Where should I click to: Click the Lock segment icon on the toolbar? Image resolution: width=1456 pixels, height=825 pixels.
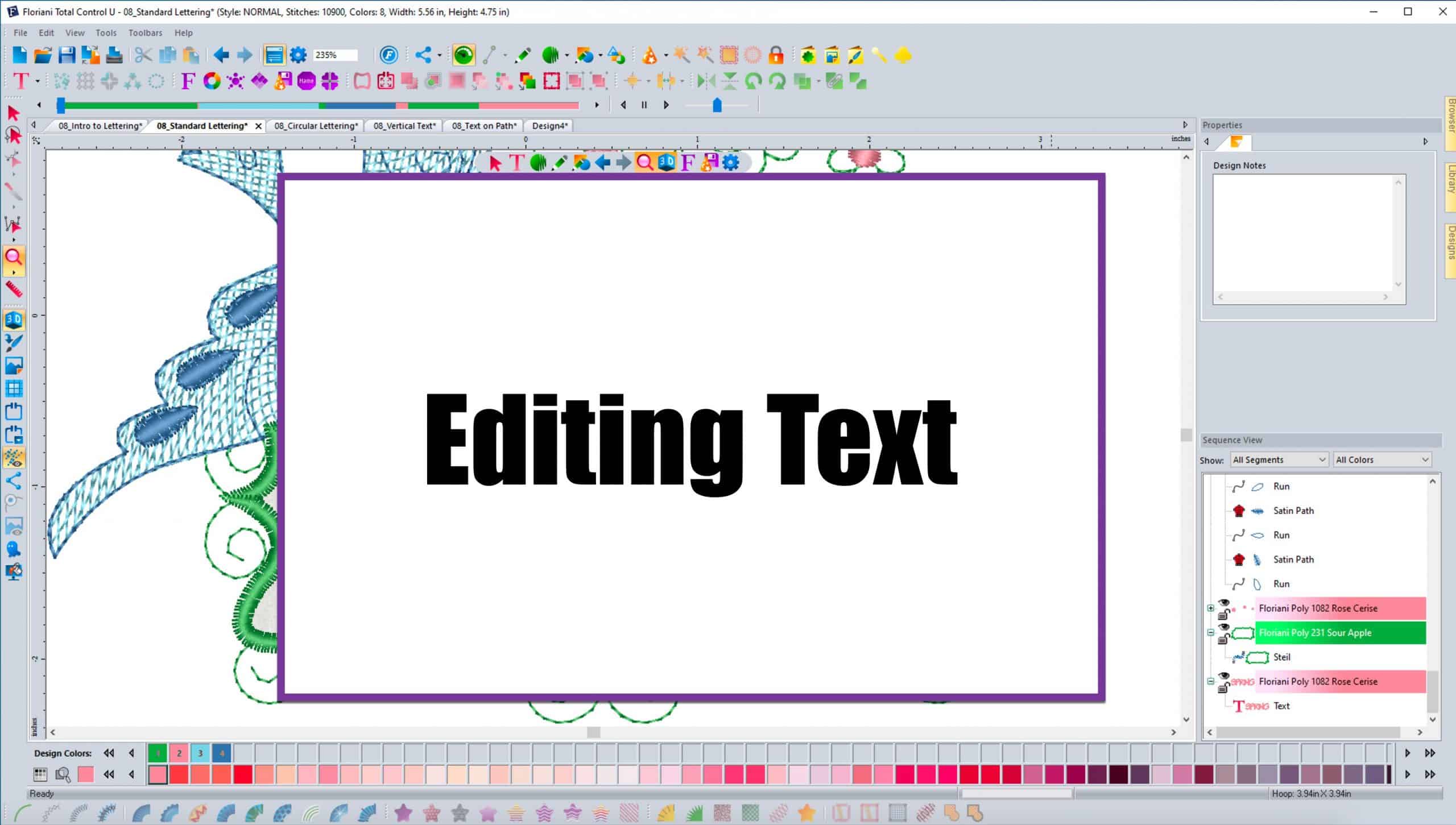point(775,55)
